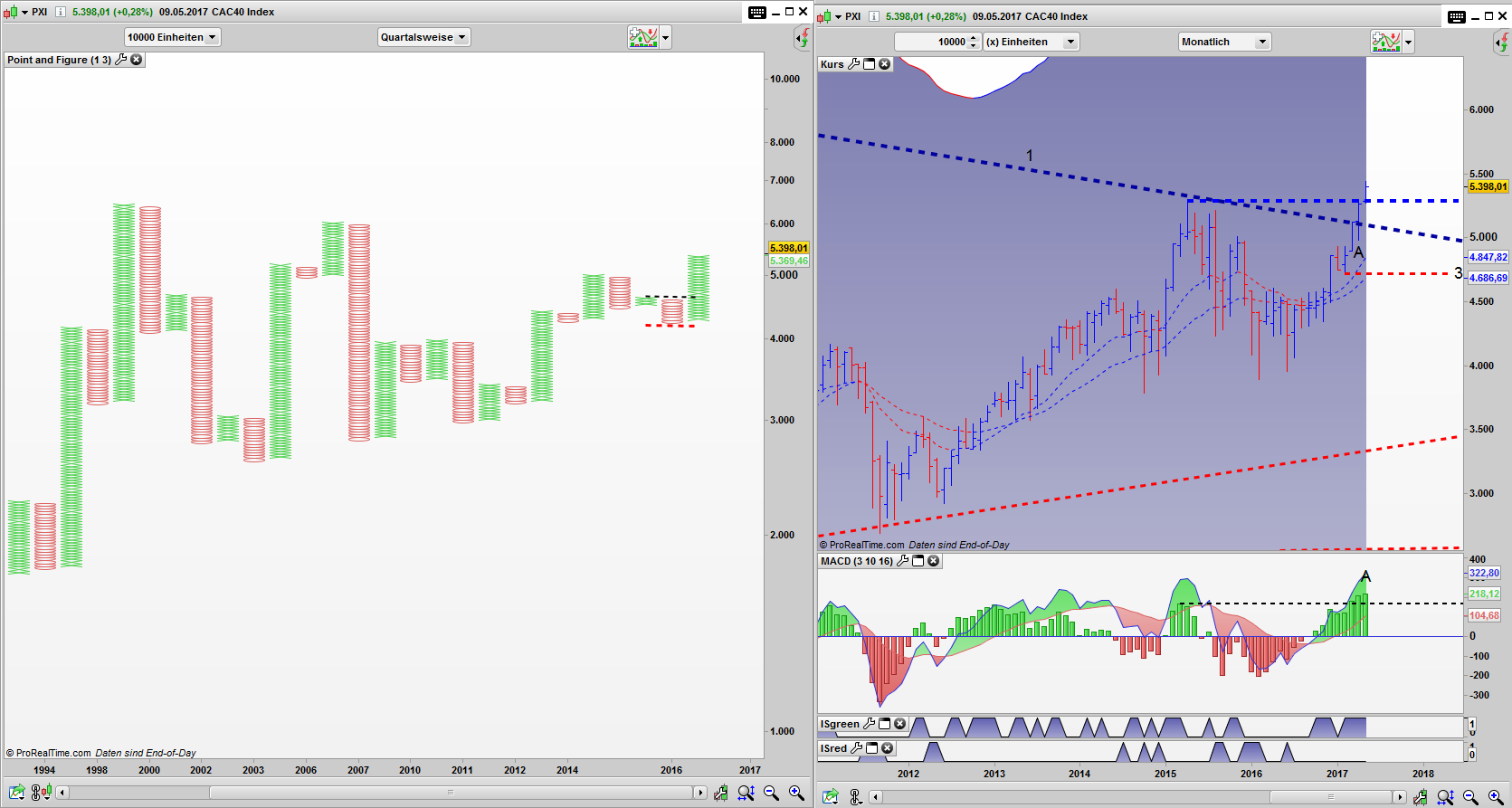The image size is (1512, 808).
Task: Zoom in on the right chart
Action: click(1495, 797)
